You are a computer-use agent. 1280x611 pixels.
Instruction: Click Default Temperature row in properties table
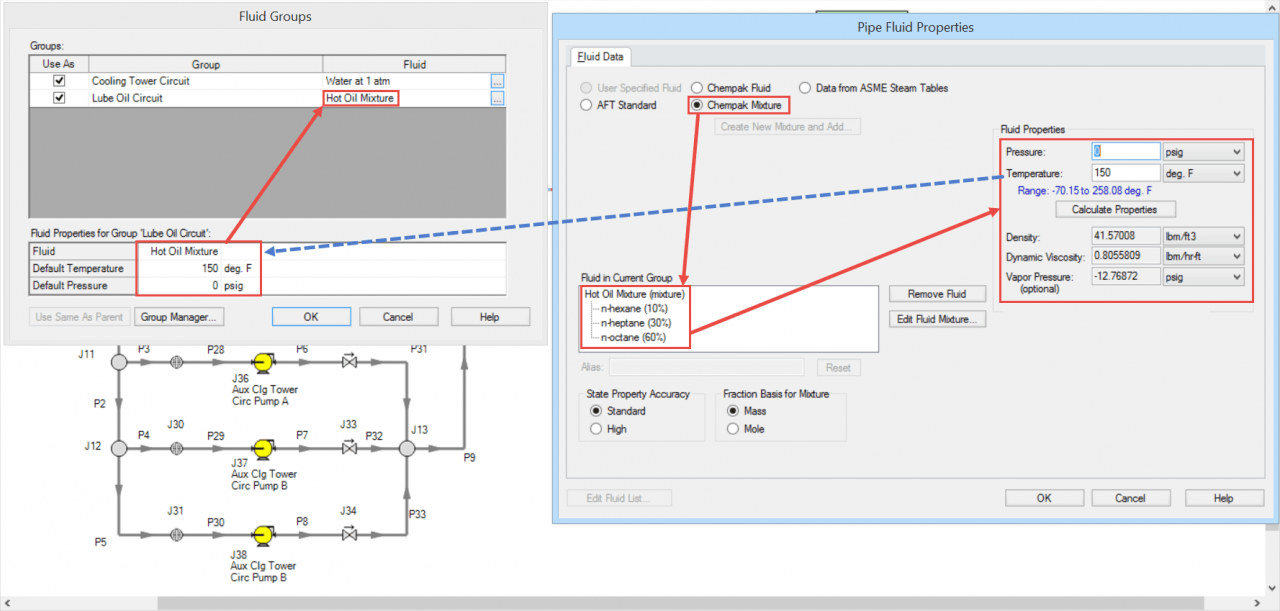[267, 268]
